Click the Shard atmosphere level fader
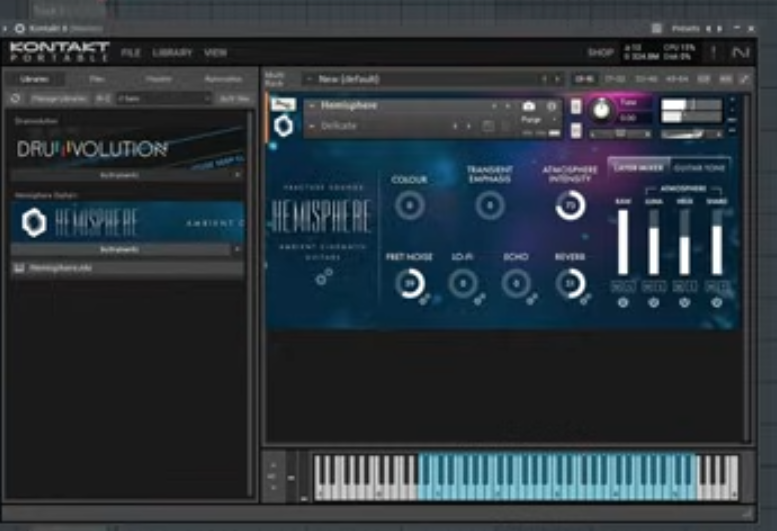The width and height of the screenshot is (777, 531). click(x=717, y=242)
